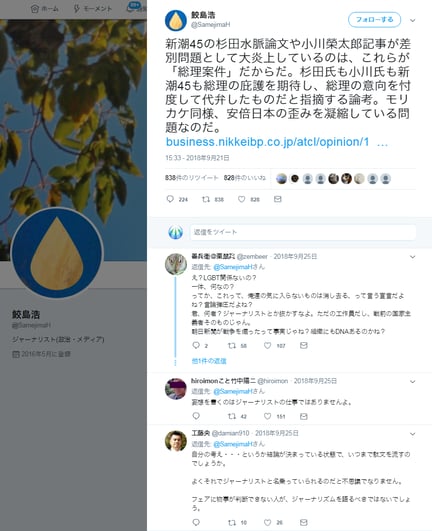Retweet the @hiroimon reply
432x531 pixels.
coord(232,416)
